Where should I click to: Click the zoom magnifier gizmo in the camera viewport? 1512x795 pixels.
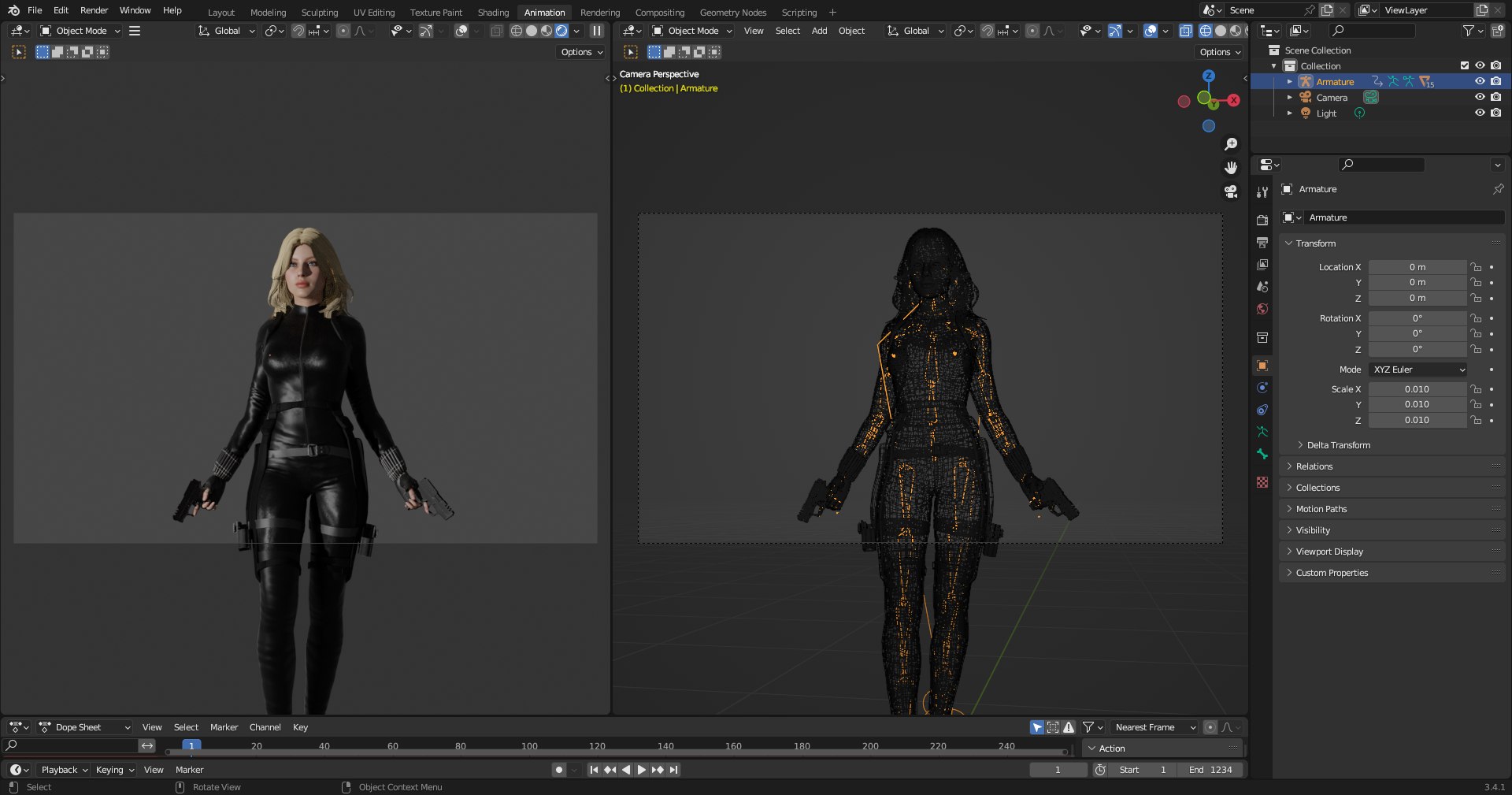click(1231, 144)
